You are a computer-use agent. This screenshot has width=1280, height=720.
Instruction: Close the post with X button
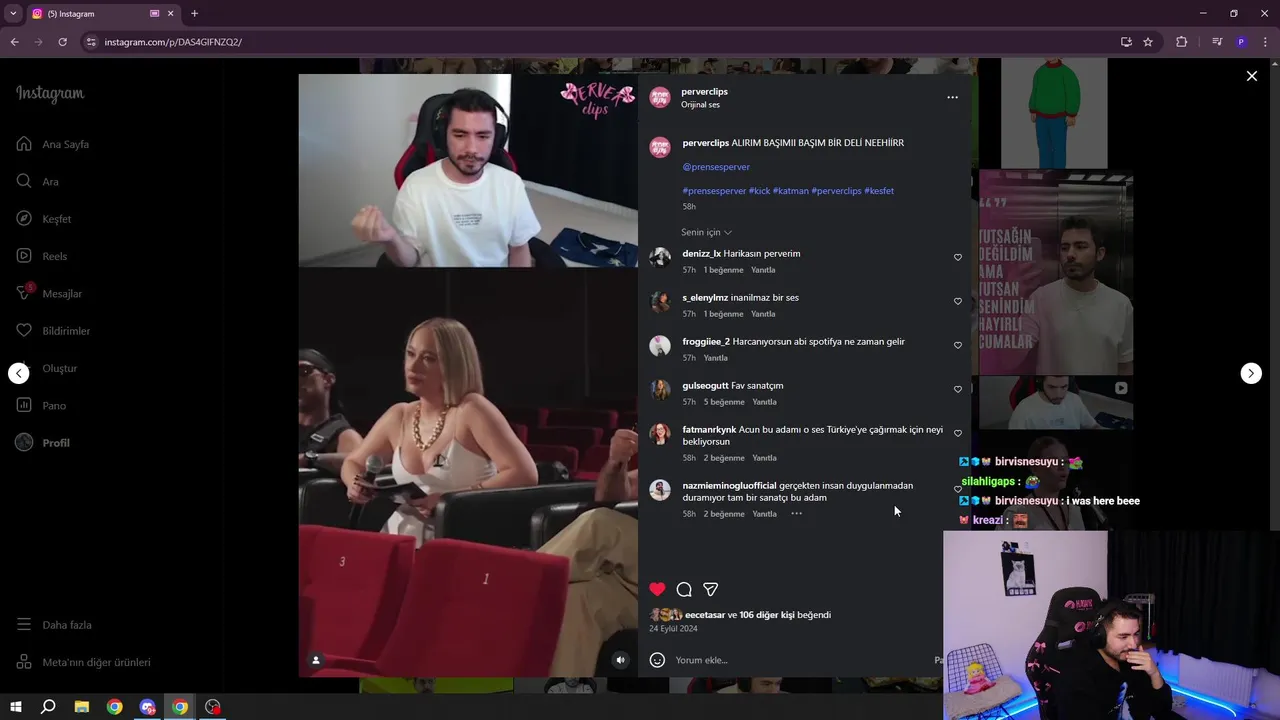[x=1251, y=76]
